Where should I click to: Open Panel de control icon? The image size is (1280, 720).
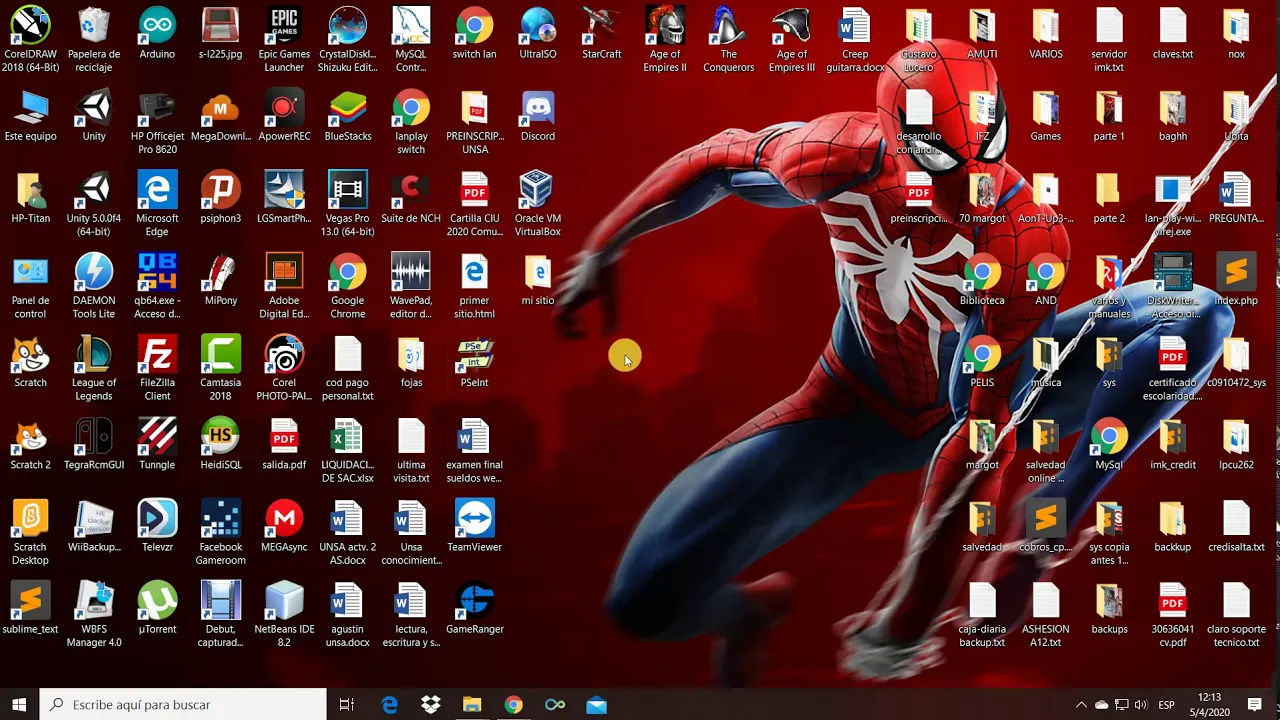(30, 286)
